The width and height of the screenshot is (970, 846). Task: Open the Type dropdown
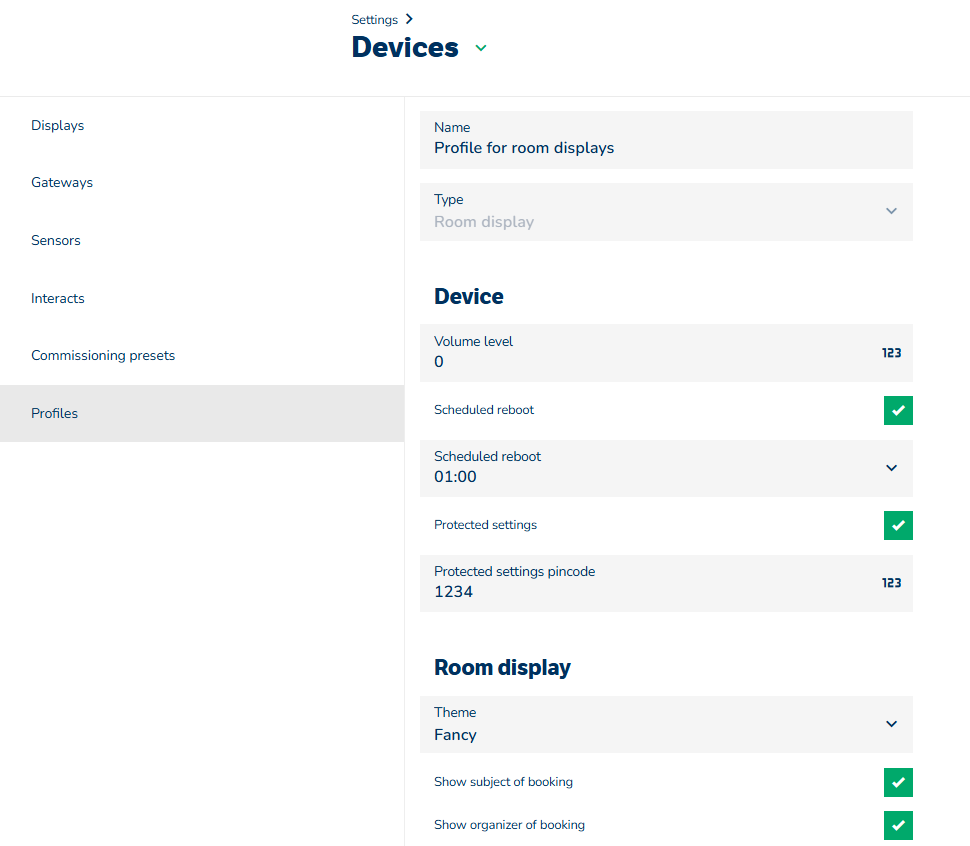[891, 211]
